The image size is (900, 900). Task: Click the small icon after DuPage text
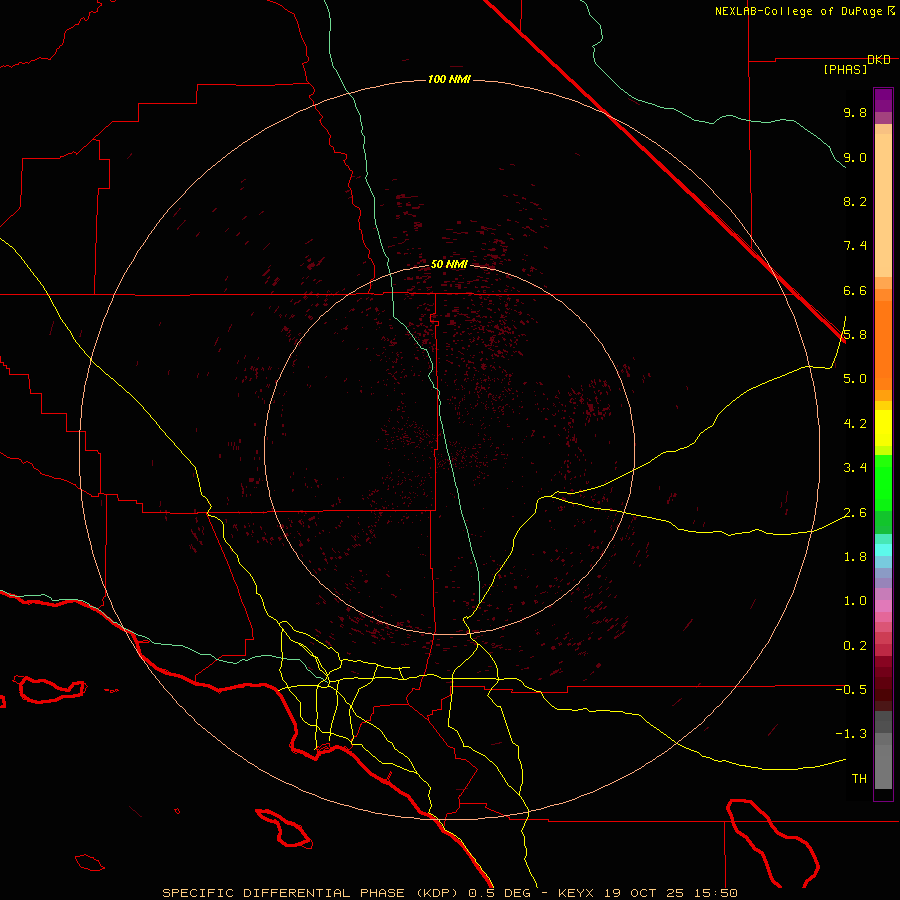coord(890,10)
